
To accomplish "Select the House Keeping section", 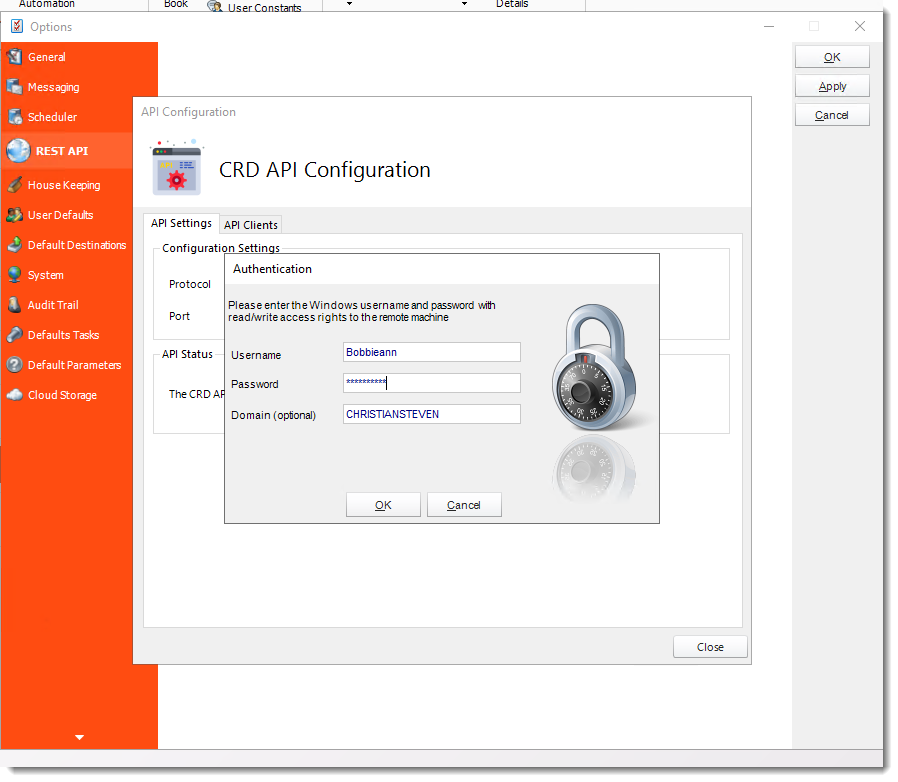I will 65,185.
